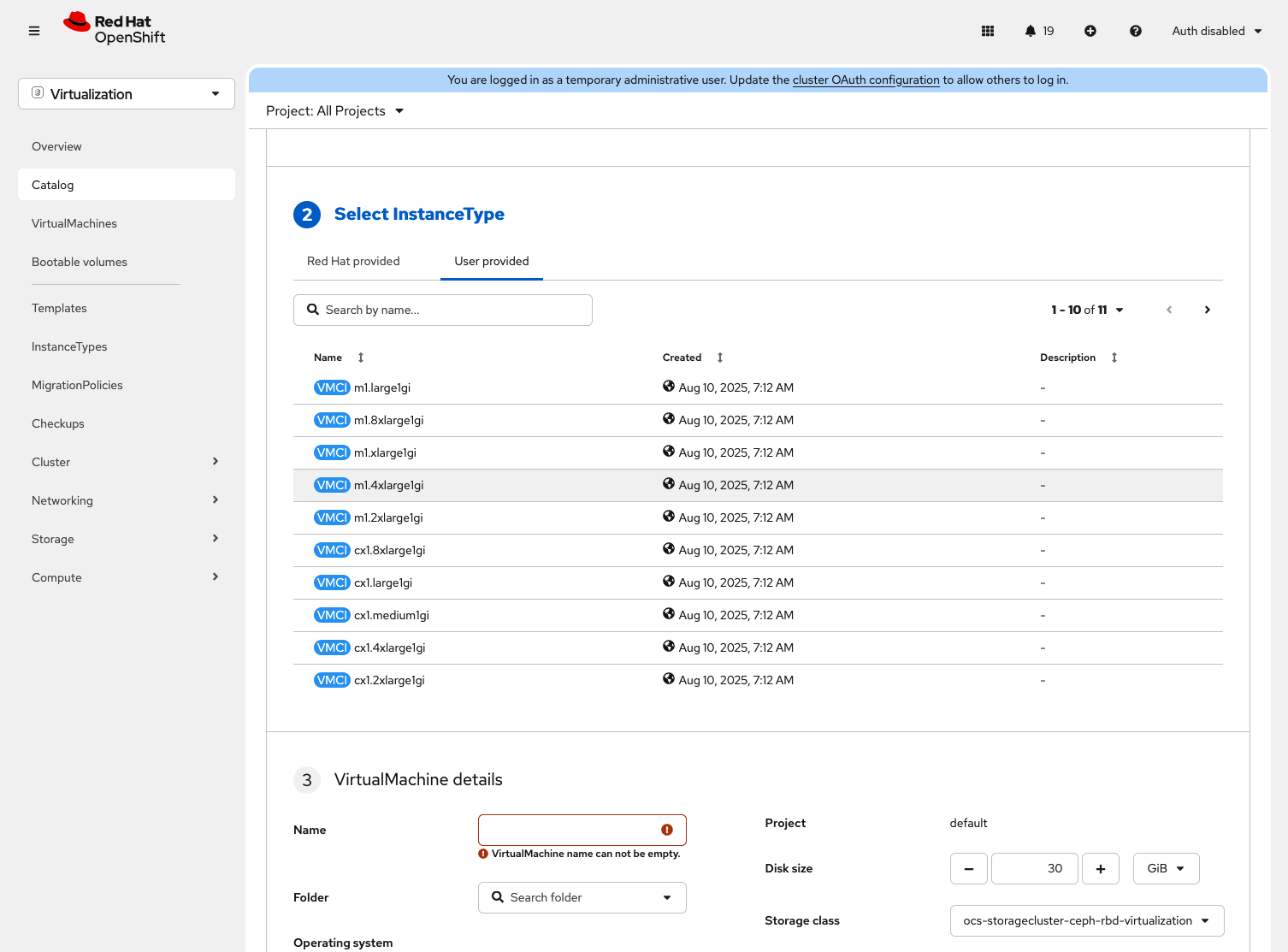
Task: Decrease disk size with minus button
Action: [968, 868]
